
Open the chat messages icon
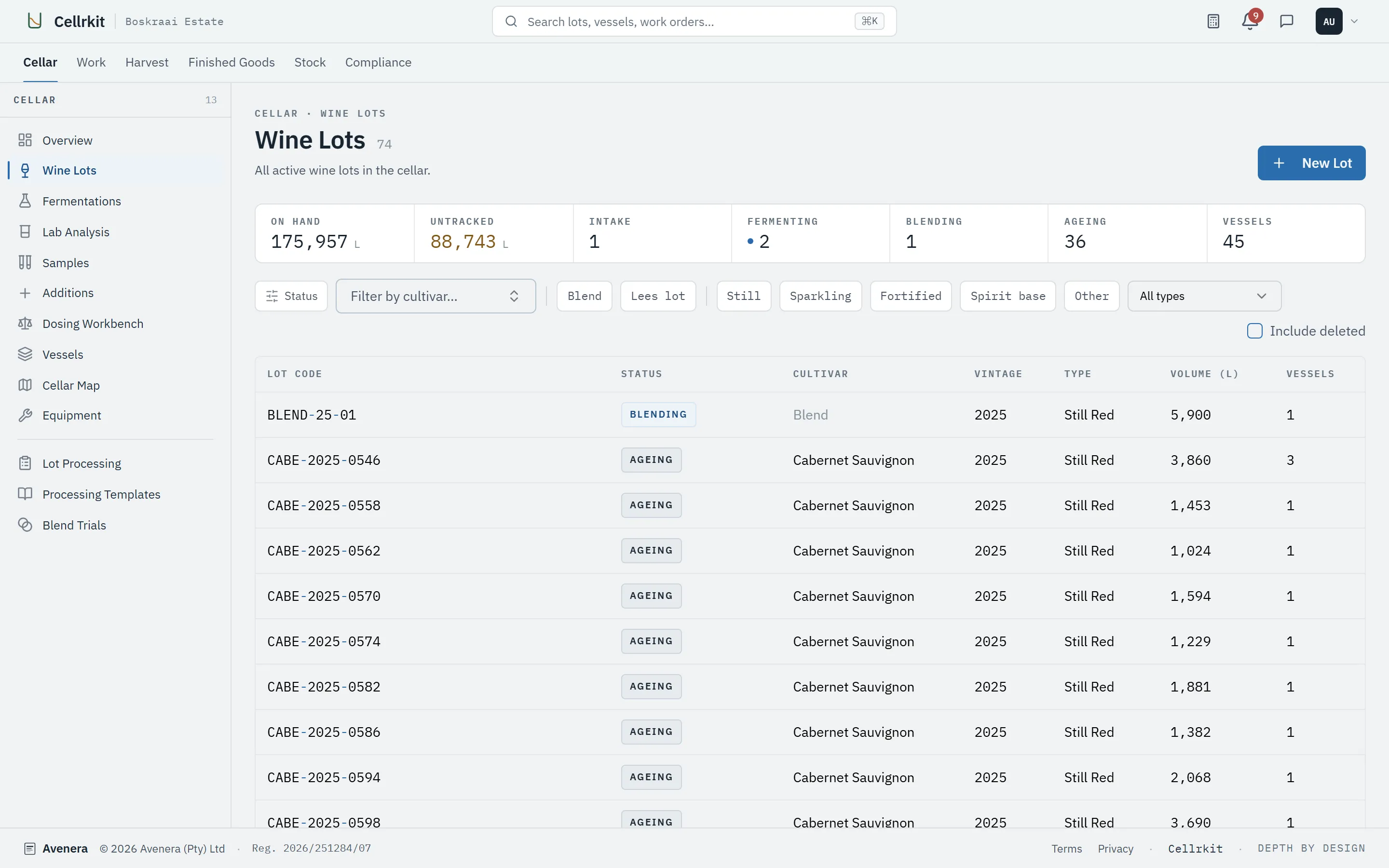[x=1286, y=21]
